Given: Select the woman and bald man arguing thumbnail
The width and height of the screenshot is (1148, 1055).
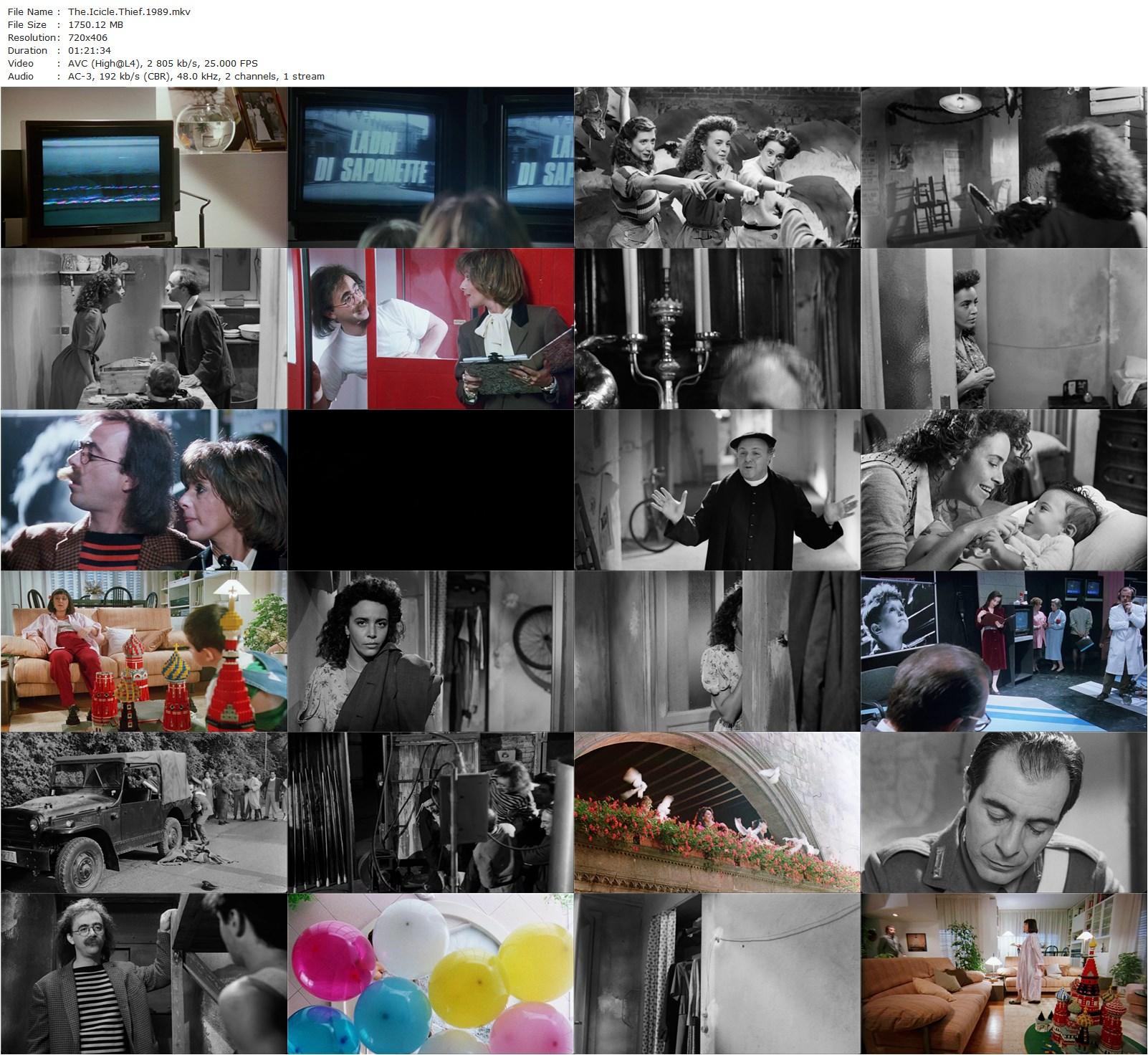Looking at the screenshot, I should point(143,328).
